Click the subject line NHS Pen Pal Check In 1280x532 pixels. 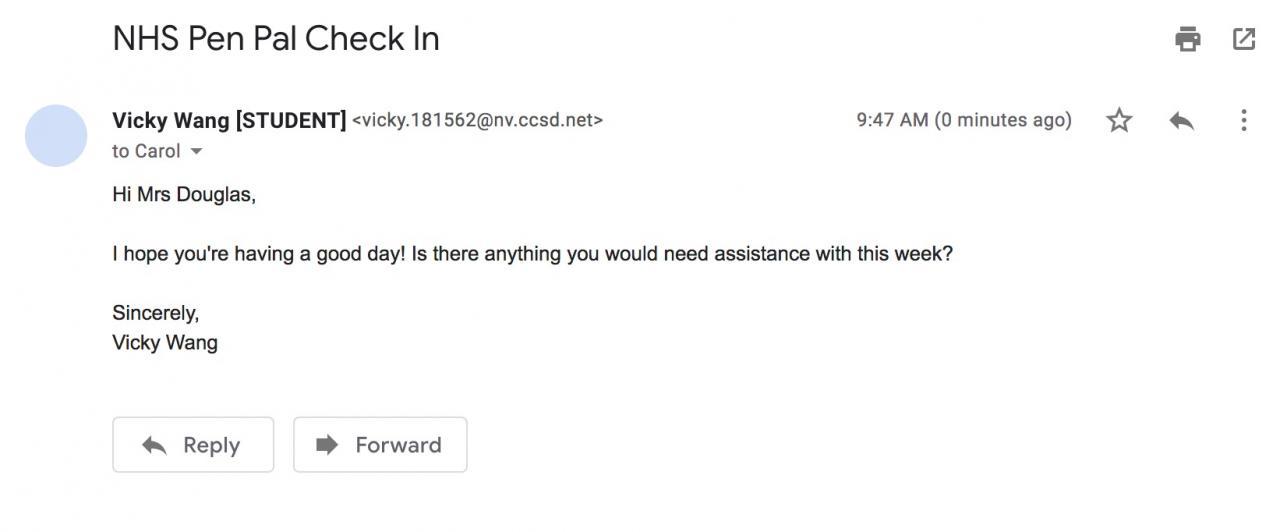click(276, 39)
